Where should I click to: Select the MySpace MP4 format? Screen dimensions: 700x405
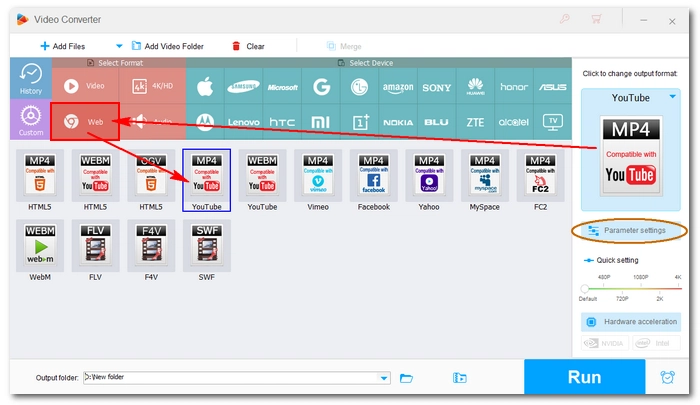pyautogui.click(x=484, y=180)
